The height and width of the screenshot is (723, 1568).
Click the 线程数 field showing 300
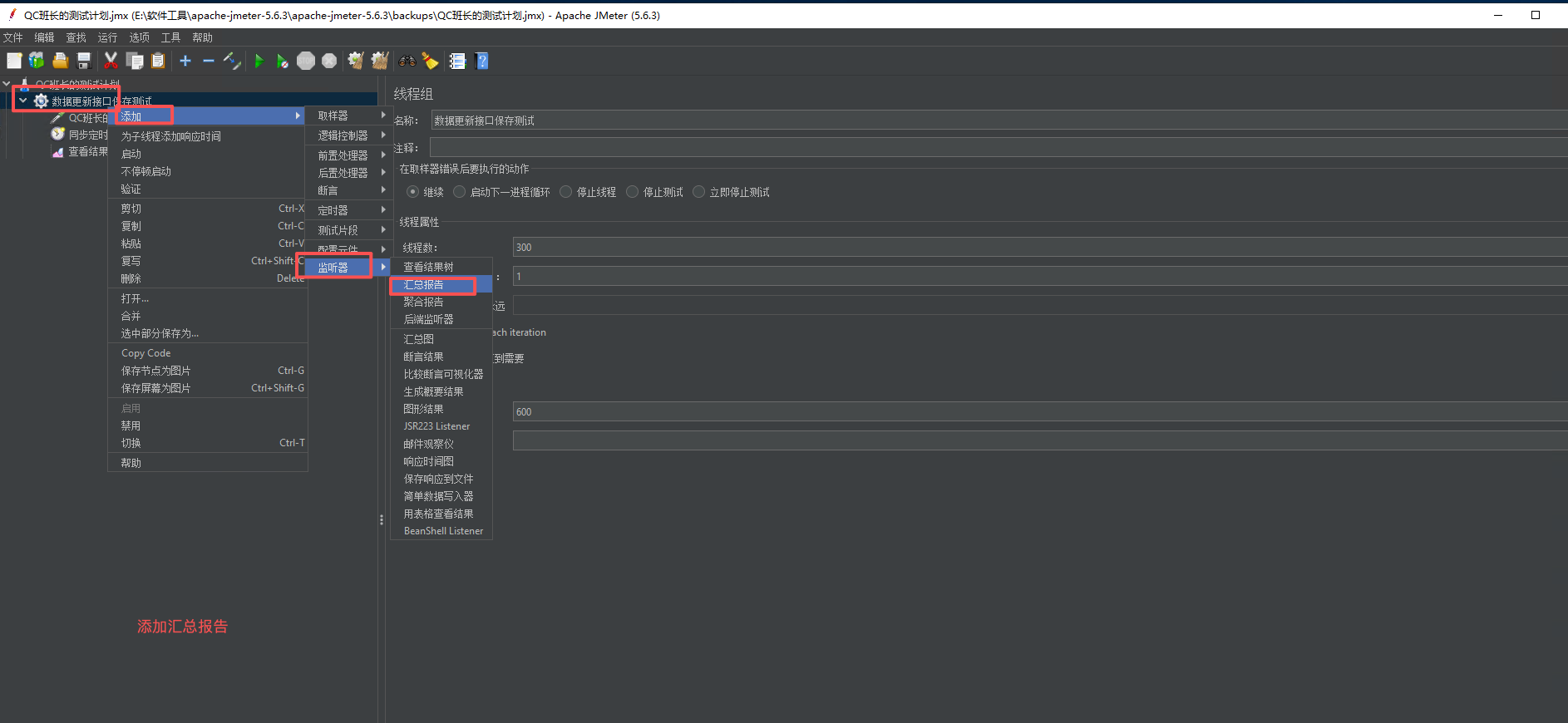pos(1040,247)
